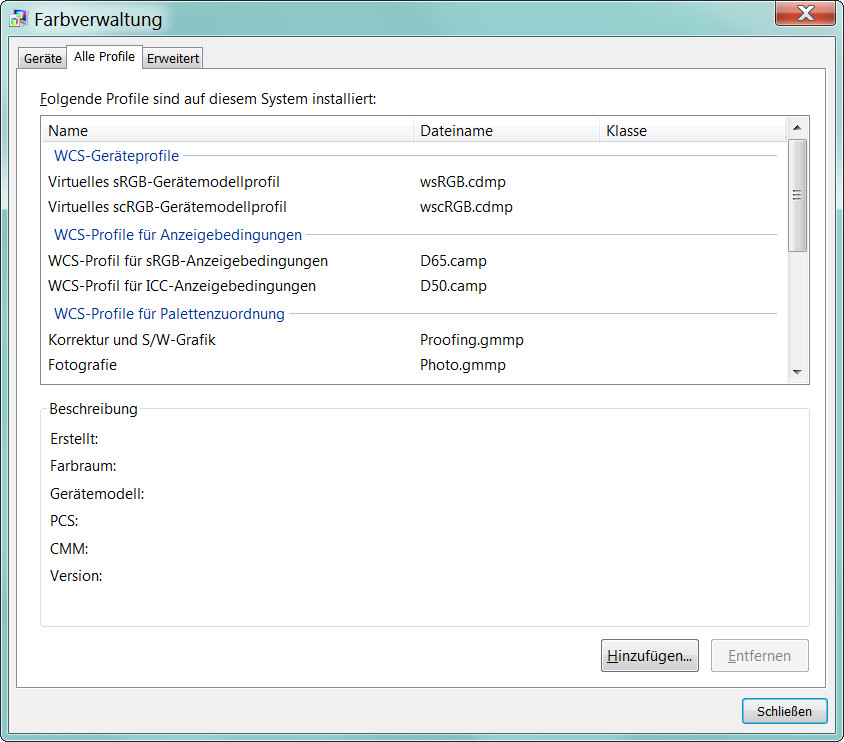
Task: Open the Erweitert tab
Action: [x=173, y=58]
